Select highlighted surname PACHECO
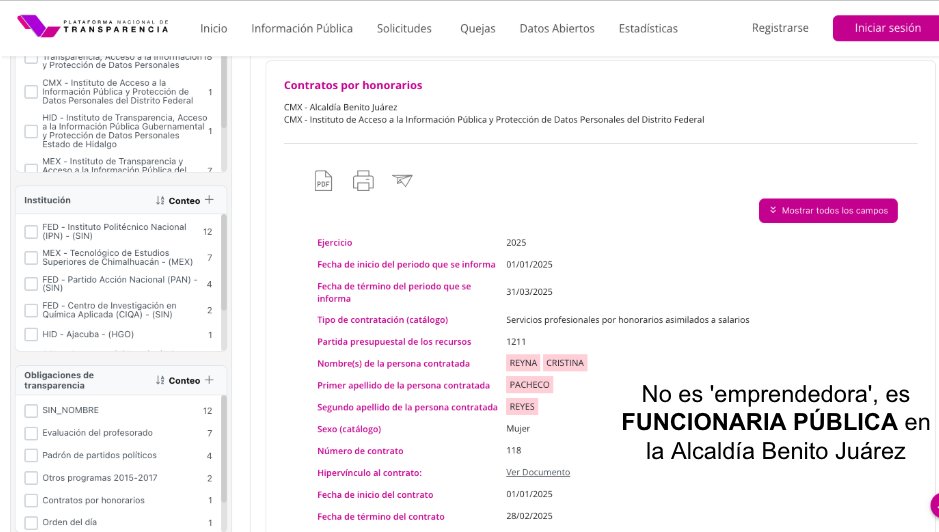 529,385
